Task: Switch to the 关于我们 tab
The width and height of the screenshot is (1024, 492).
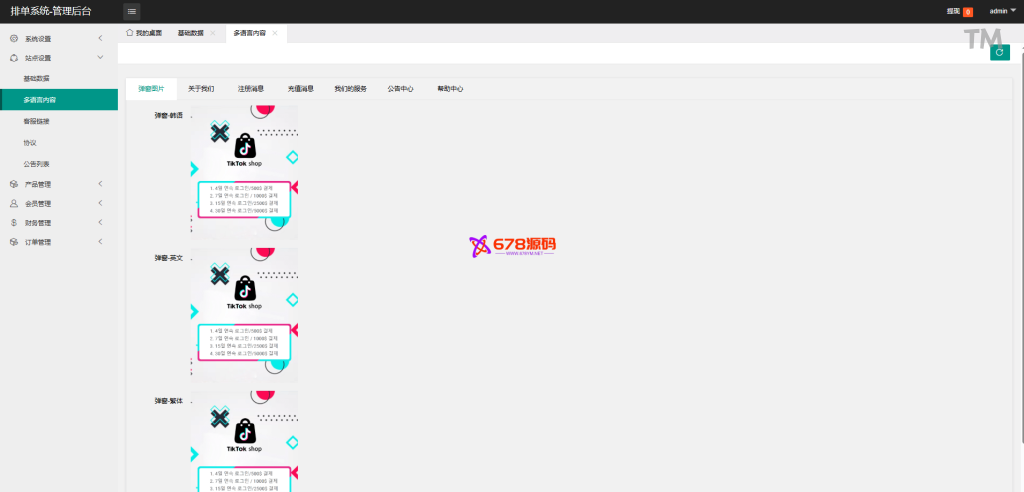Action: coord(201,88)
